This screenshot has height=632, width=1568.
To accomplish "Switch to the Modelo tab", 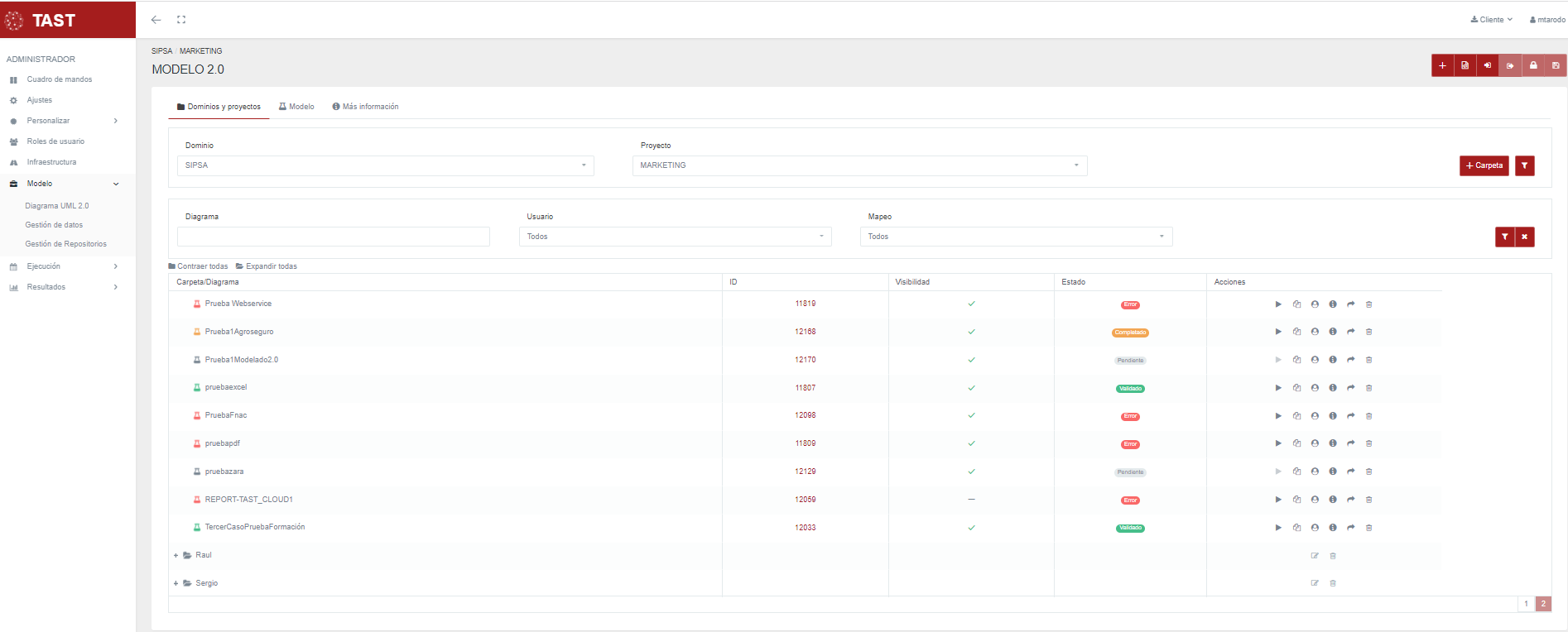I will tap(296, 107).
